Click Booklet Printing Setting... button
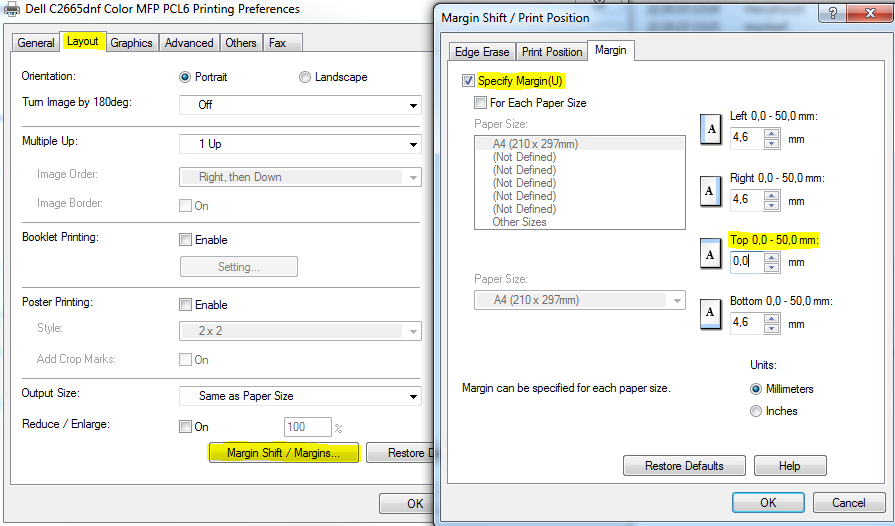This screenshot has height=526, width=895. 239,267
